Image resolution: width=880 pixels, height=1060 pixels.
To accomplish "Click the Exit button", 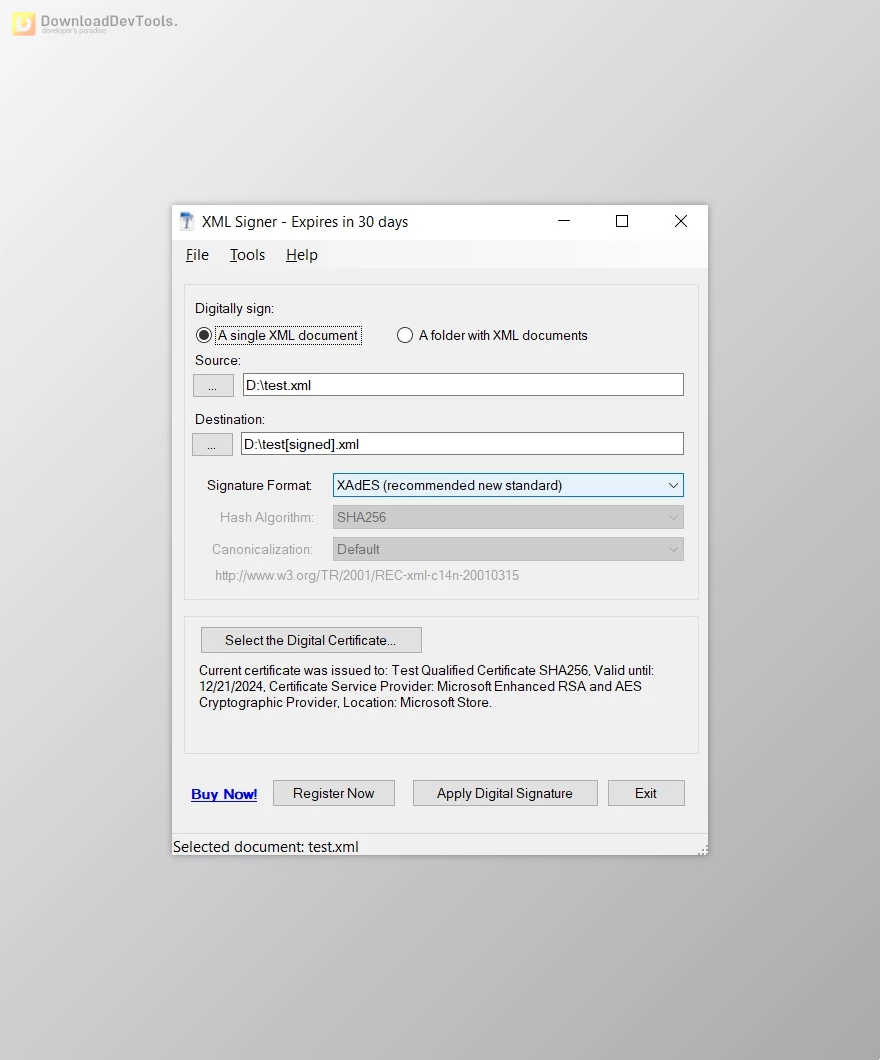I will point(646,793).
